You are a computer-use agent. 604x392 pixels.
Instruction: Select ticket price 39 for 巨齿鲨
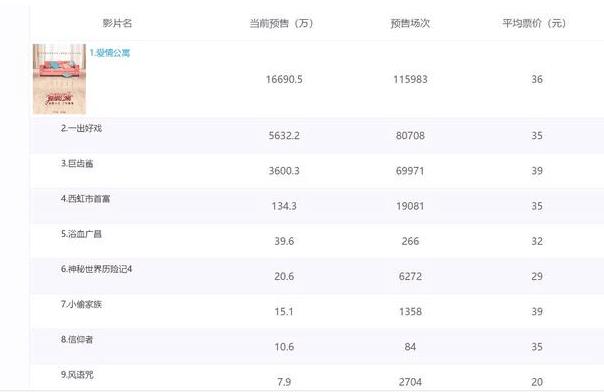pyautogui.click(x=537, y=171)
